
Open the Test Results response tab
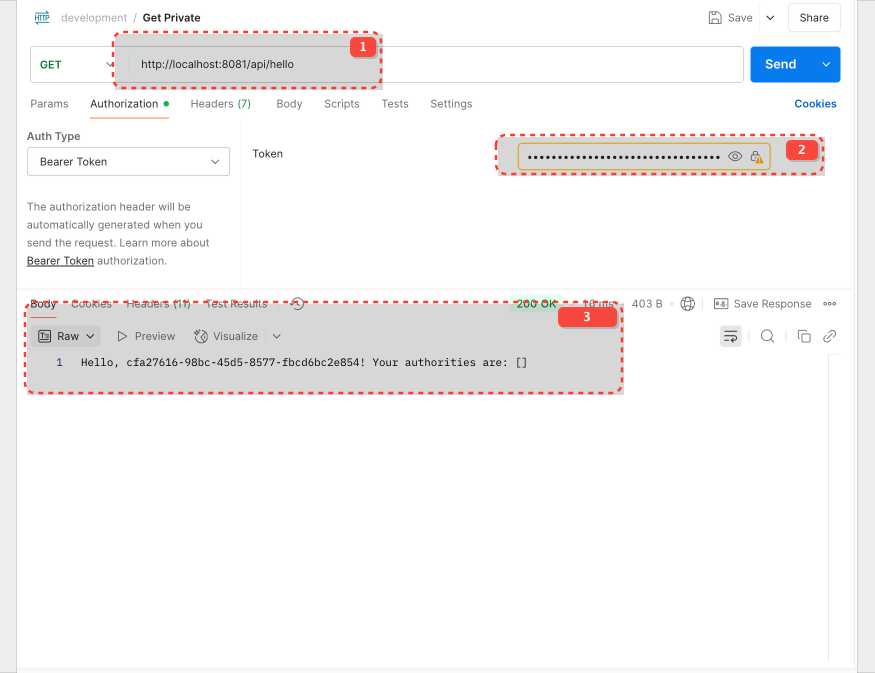(236, 303)
